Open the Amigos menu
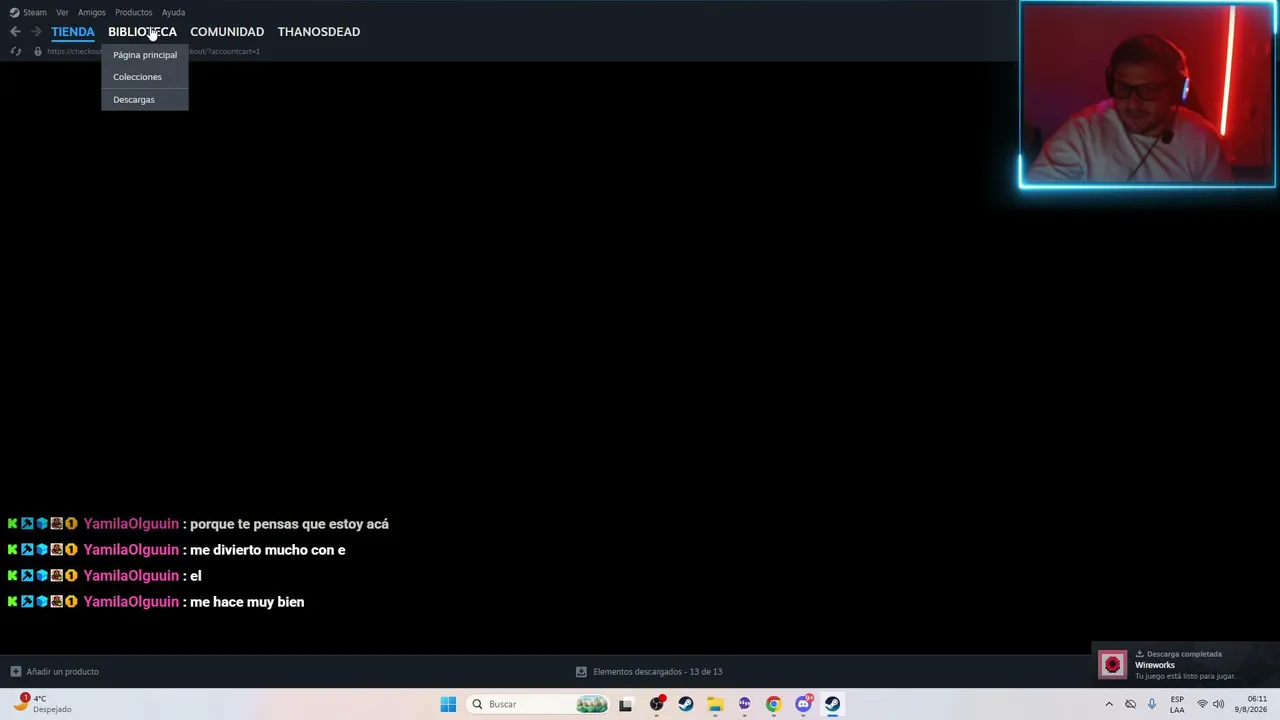This screenshot has height=720, width=1280. [92, 13]
